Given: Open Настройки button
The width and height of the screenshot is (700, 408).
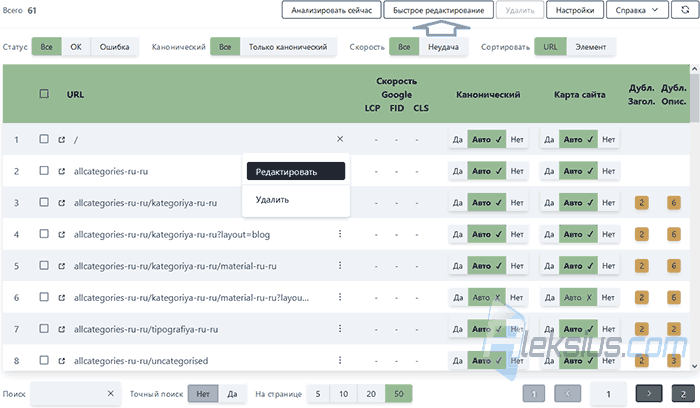Looking at the screenshot, I should pos(575,10).
